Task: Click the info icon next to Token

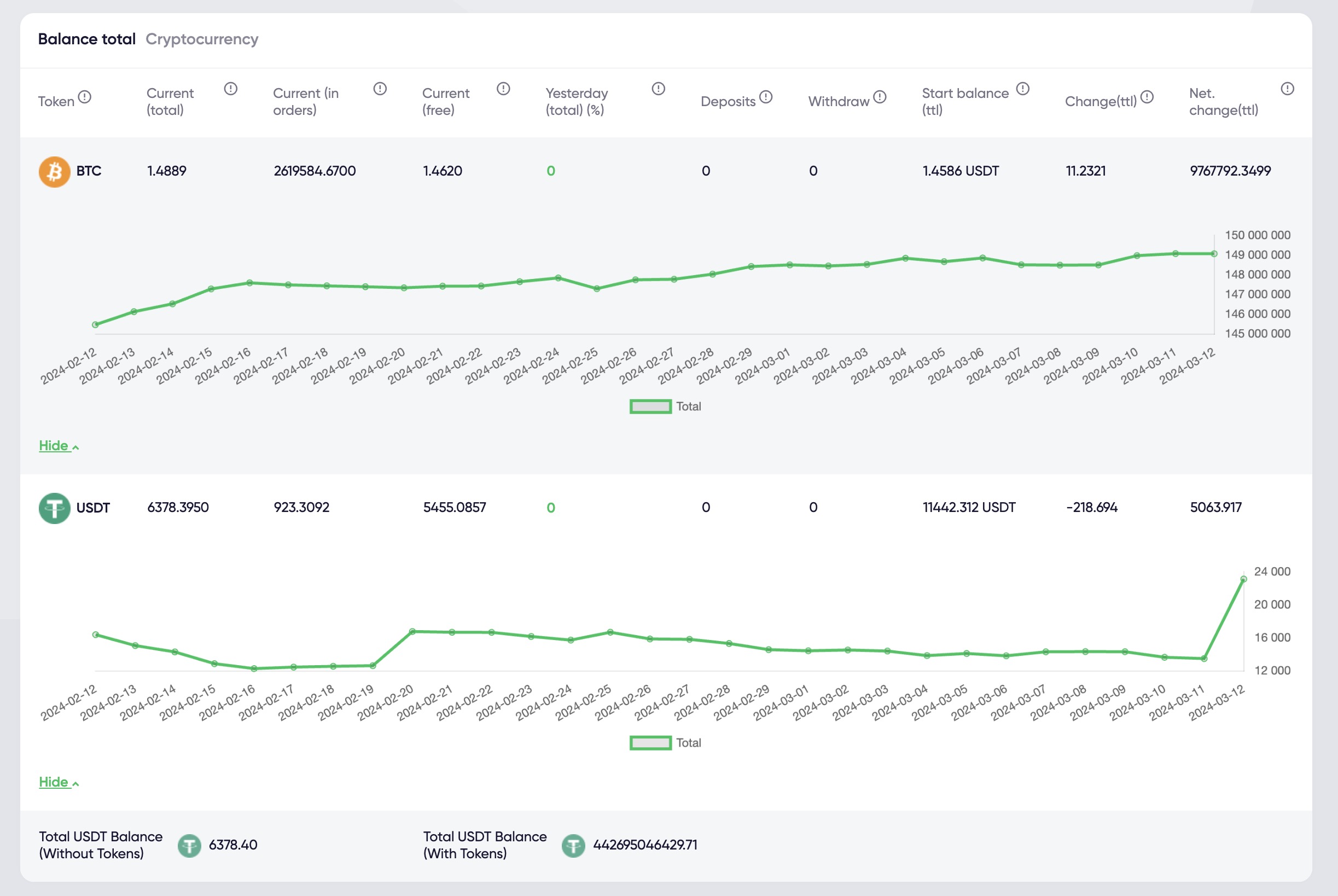Action: click(85, 97)
